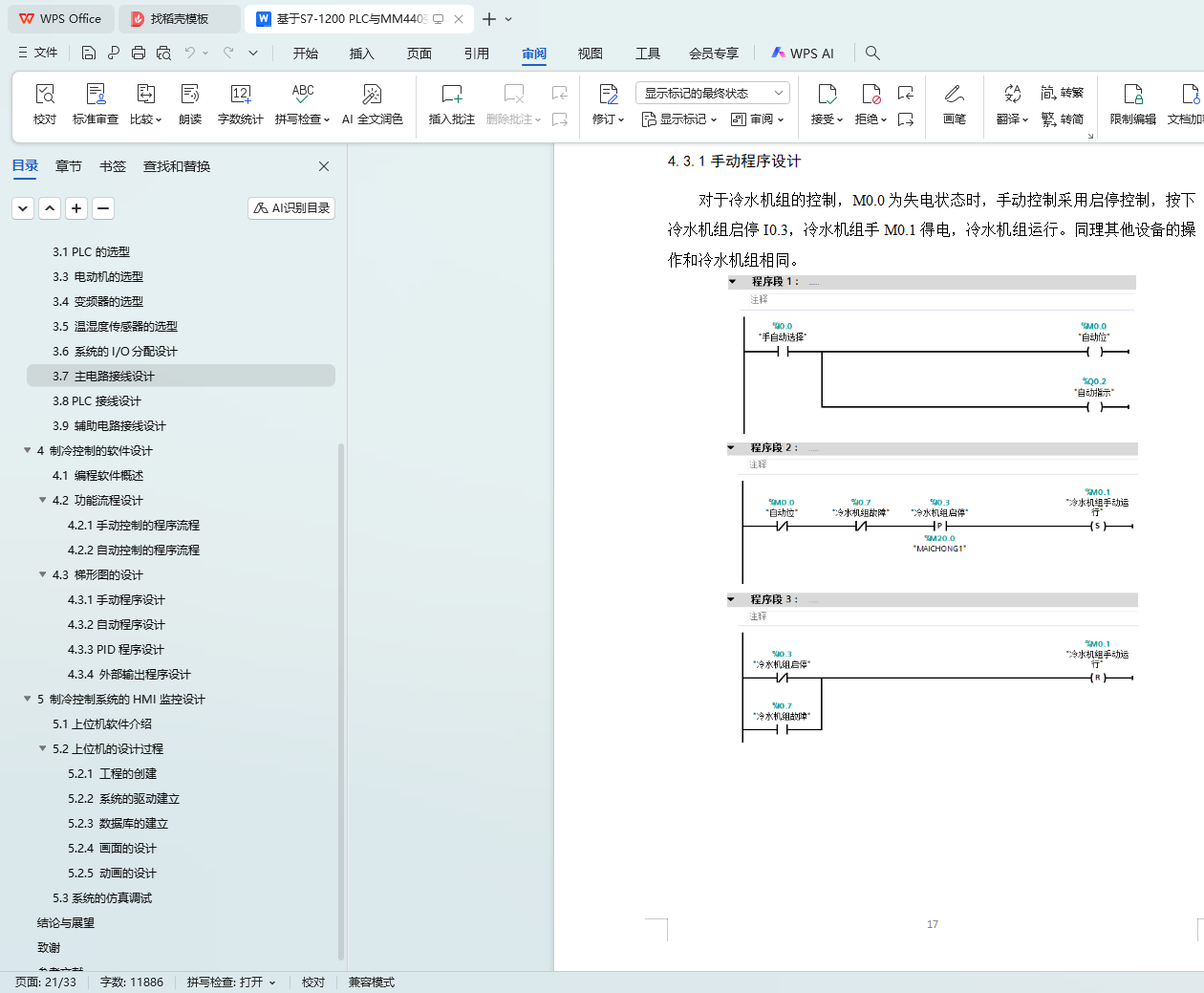This screenshot has height=993, width=1204.
Task: Open quick access toolbar customize dropdown
Action: [x=252, y=53]
